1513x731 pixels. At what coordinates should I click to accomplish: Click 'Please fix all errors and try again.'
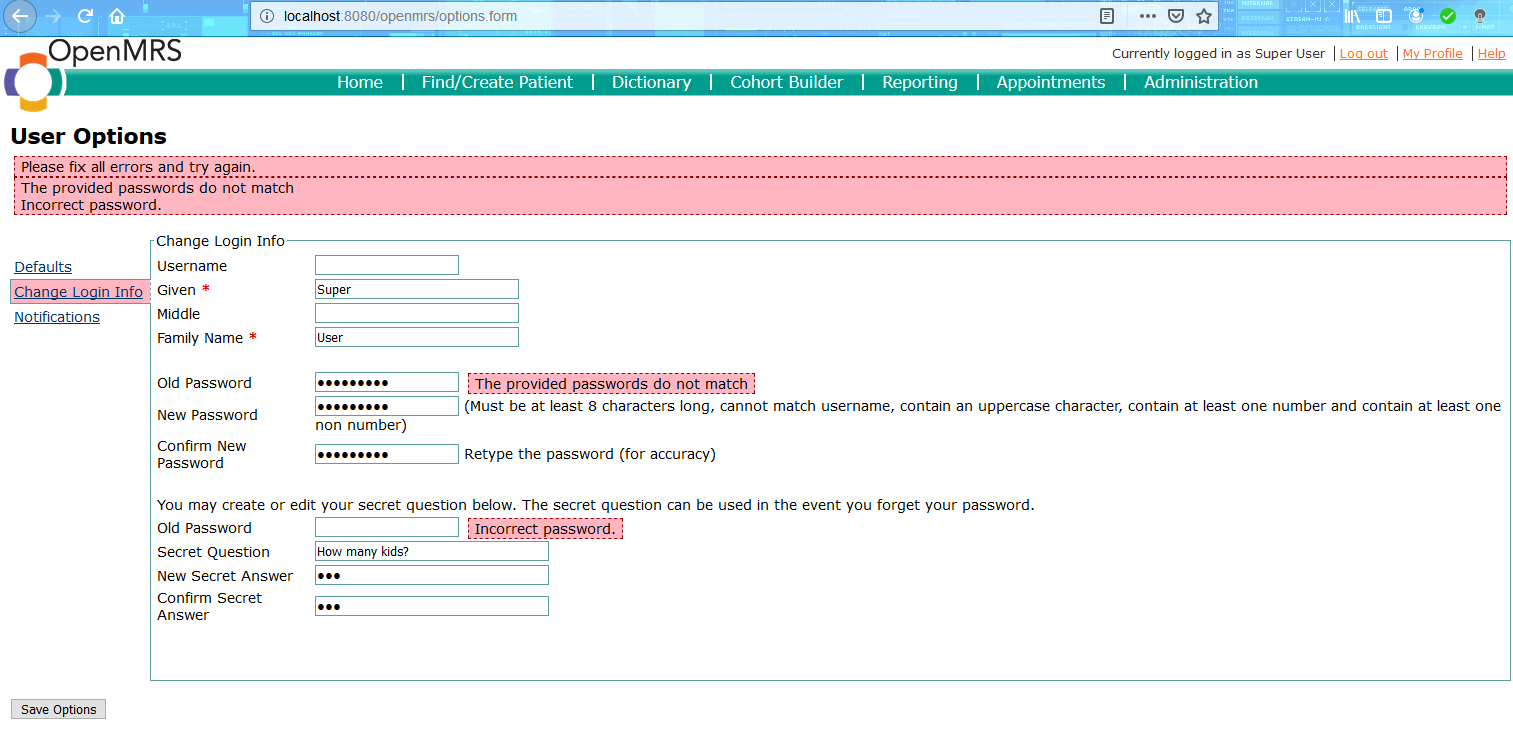point(138,167)
